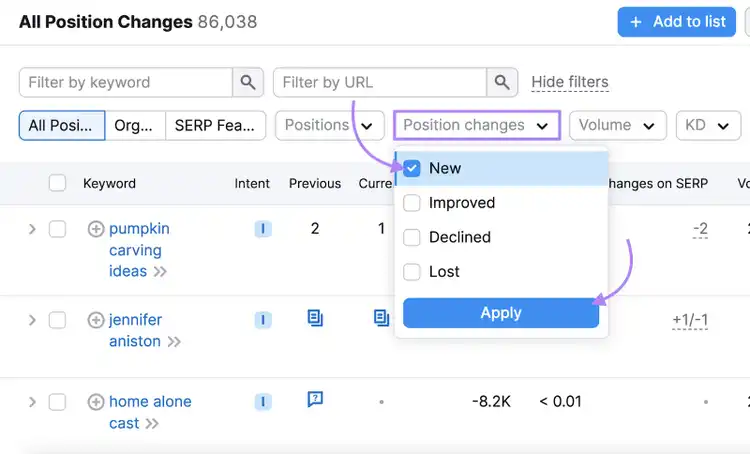Viewport: 750px width, 454px height.
Task: Click intent badge in home alone cast row
Action: coord(263,402)
